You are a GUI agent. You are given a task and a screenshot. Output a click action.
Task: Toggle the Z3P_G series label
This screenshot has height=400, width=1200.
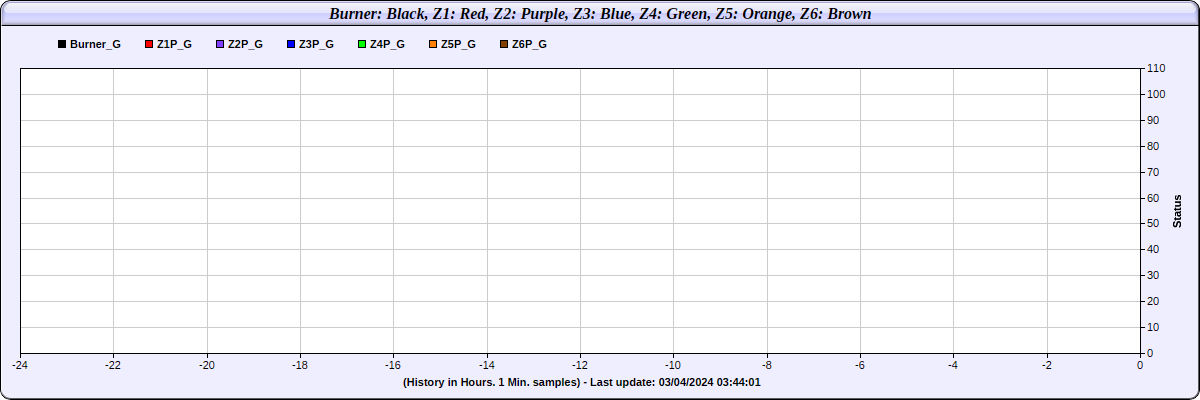point(316,45)
